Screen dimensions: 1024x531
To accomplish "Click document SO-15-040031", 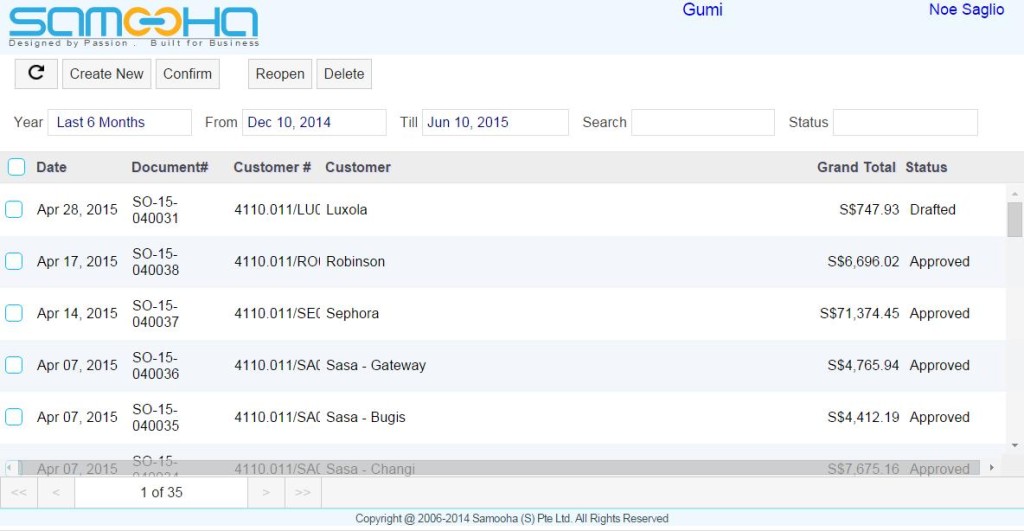I will [155, 210].
